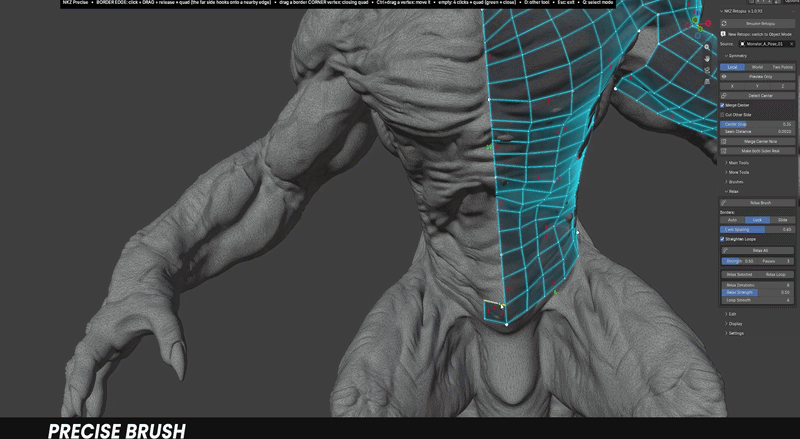Screen dimensions: 800x439
Task: Clear the Source object with the X
Action: pyautogui.click(x=791, y=44)
